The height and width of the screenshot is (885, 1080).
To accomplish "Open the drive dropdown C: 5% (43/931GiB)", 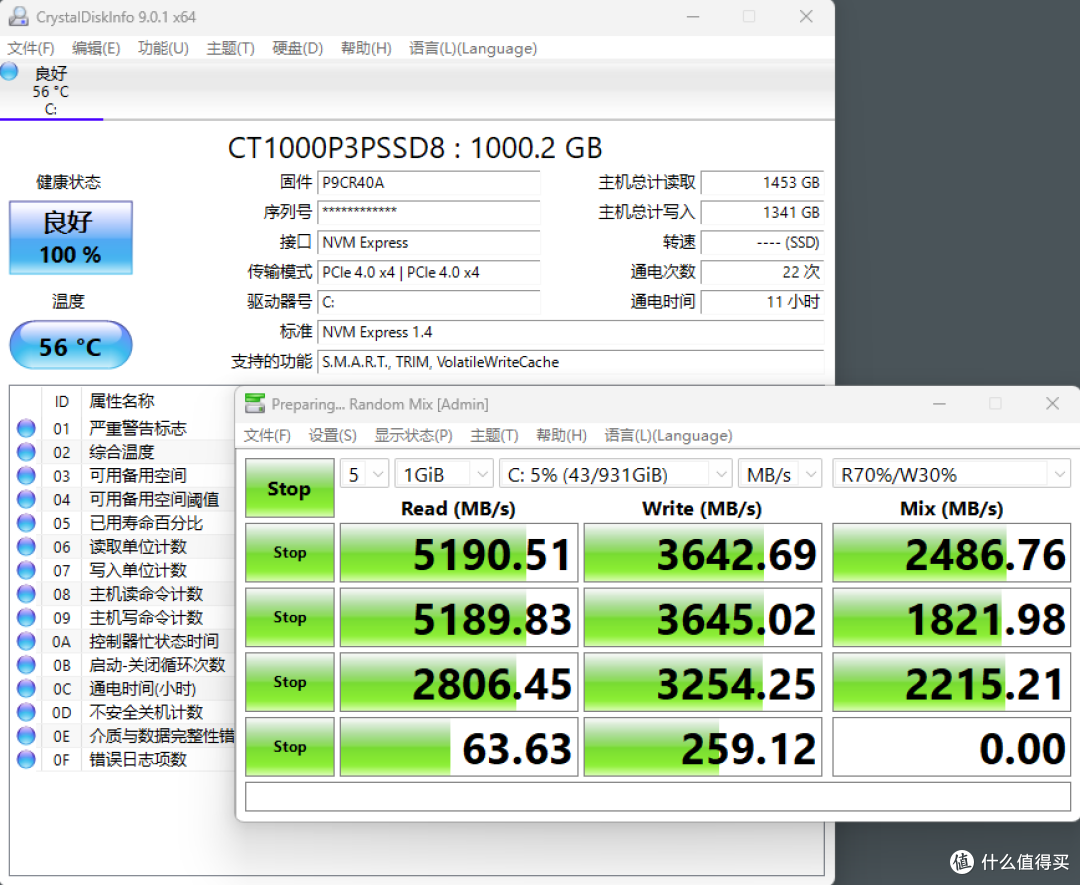I will point(615,474).
